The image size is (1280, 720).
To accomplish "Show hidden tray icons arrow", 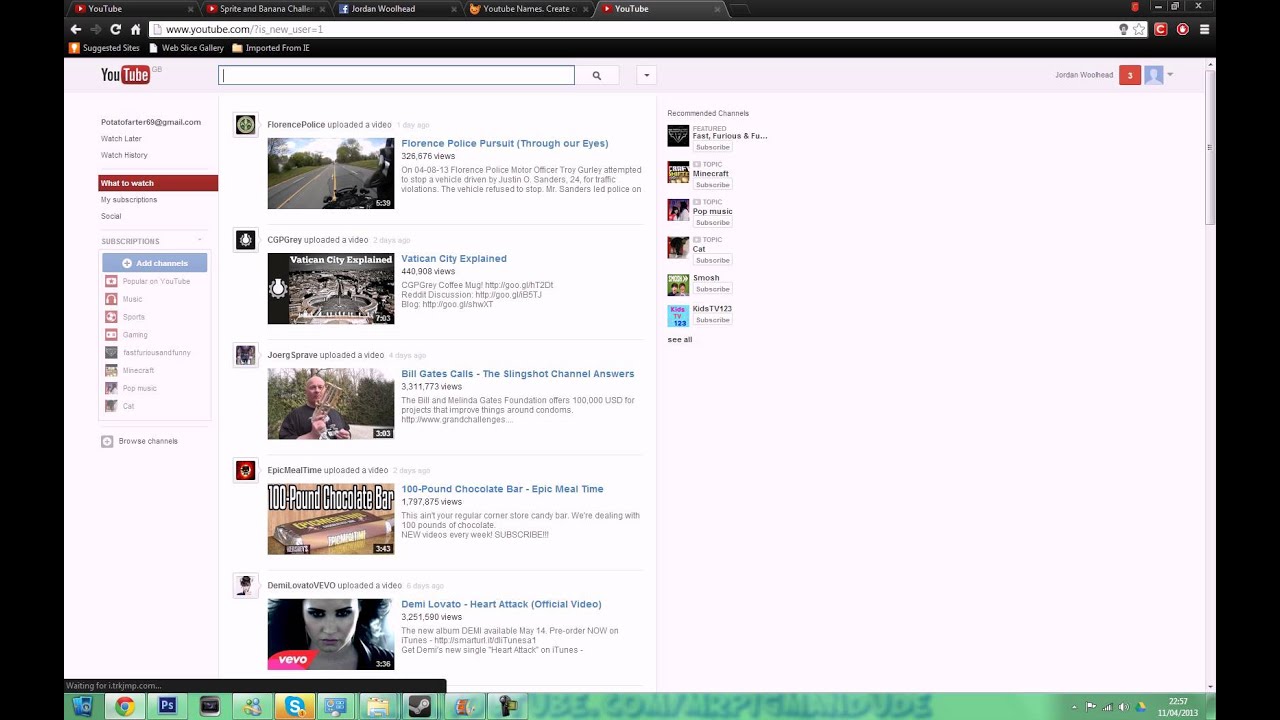I will coord(1075,707).
